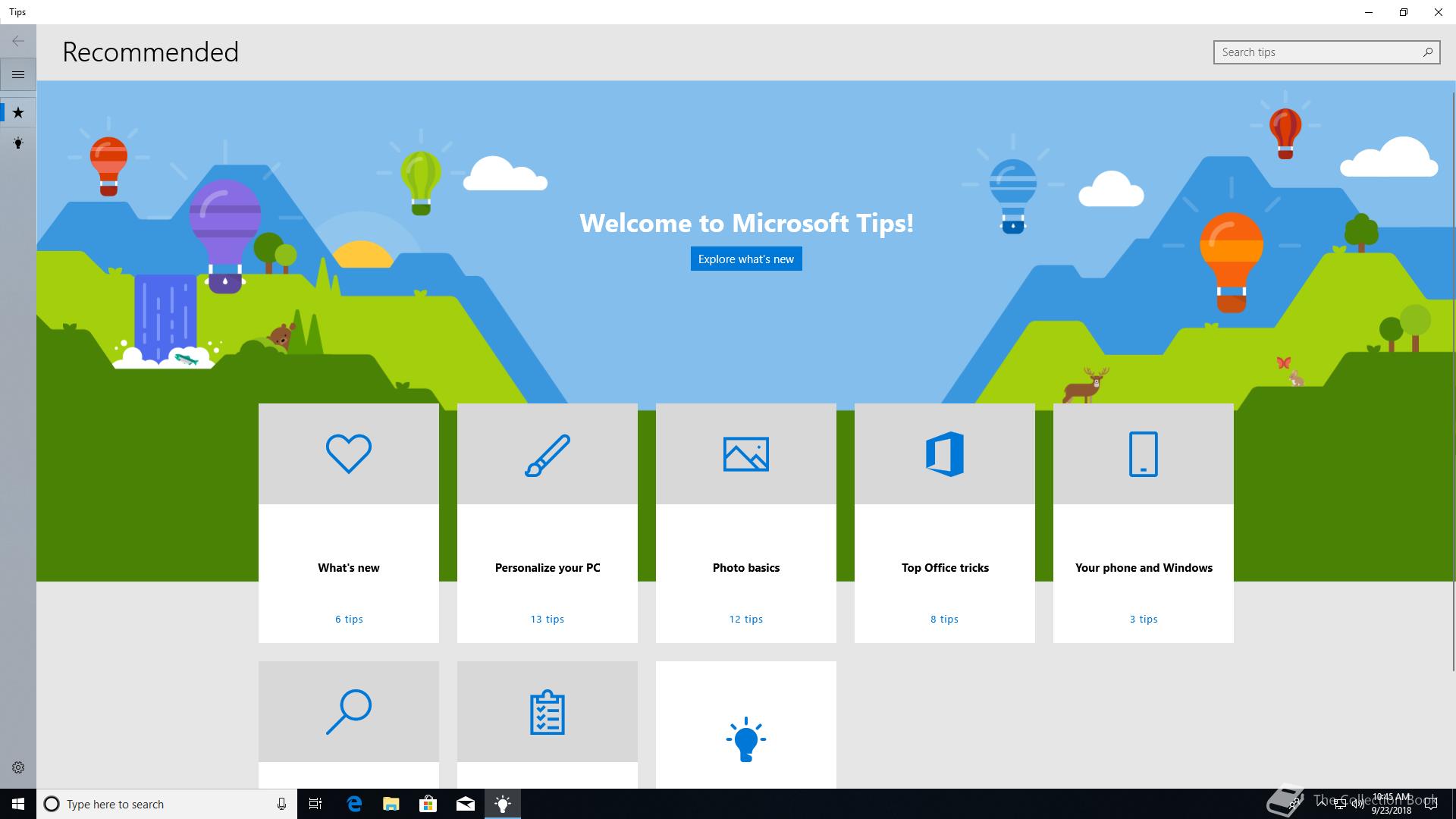Open the hamburger navigation menu
Viewport: 1456px width, 819px height.
pyautogui.click(x=18, y=75)
